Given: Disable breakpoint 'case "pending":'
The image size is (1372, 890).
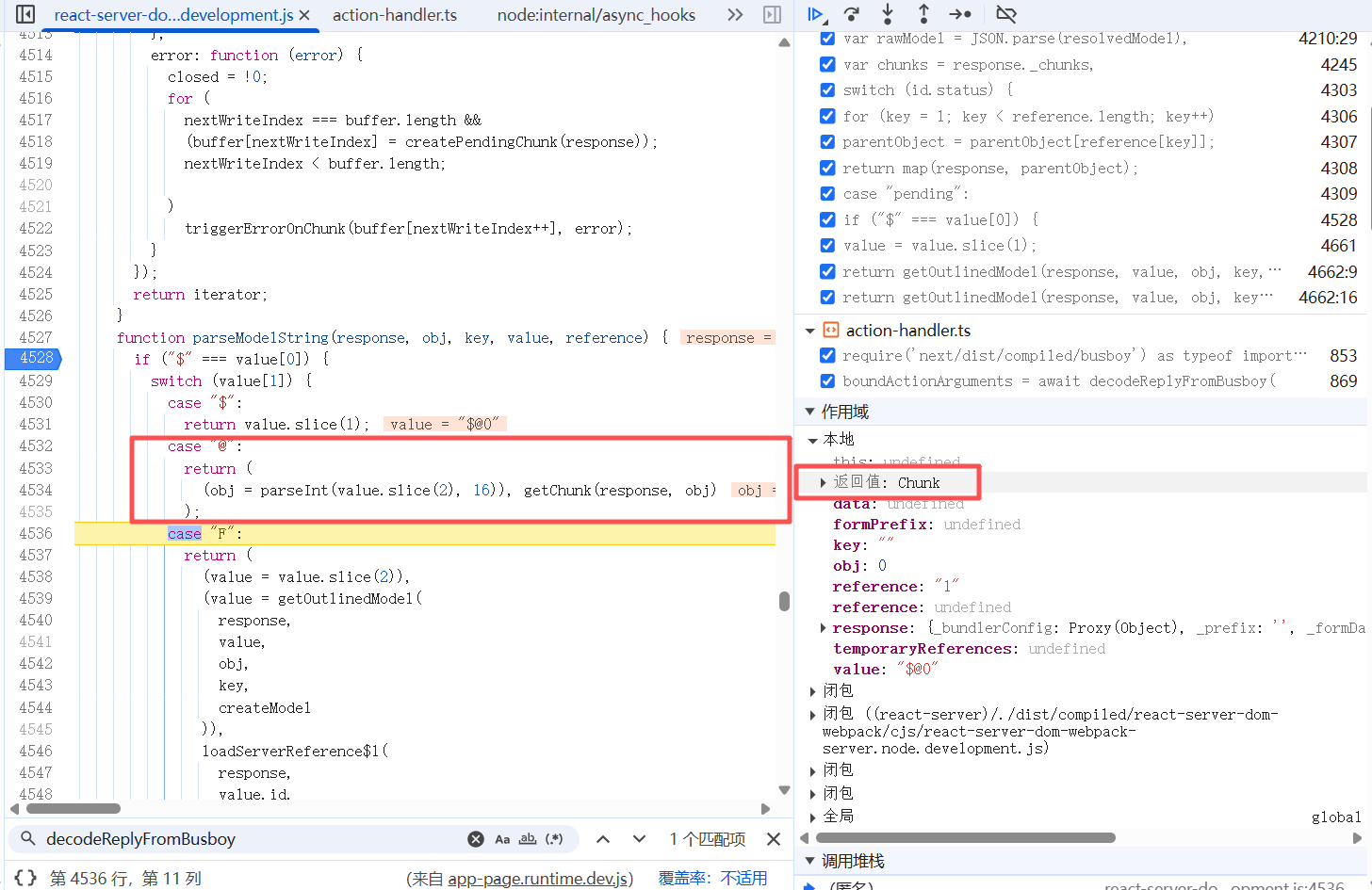Looking at the screenshot, I should tap(827, 194).
